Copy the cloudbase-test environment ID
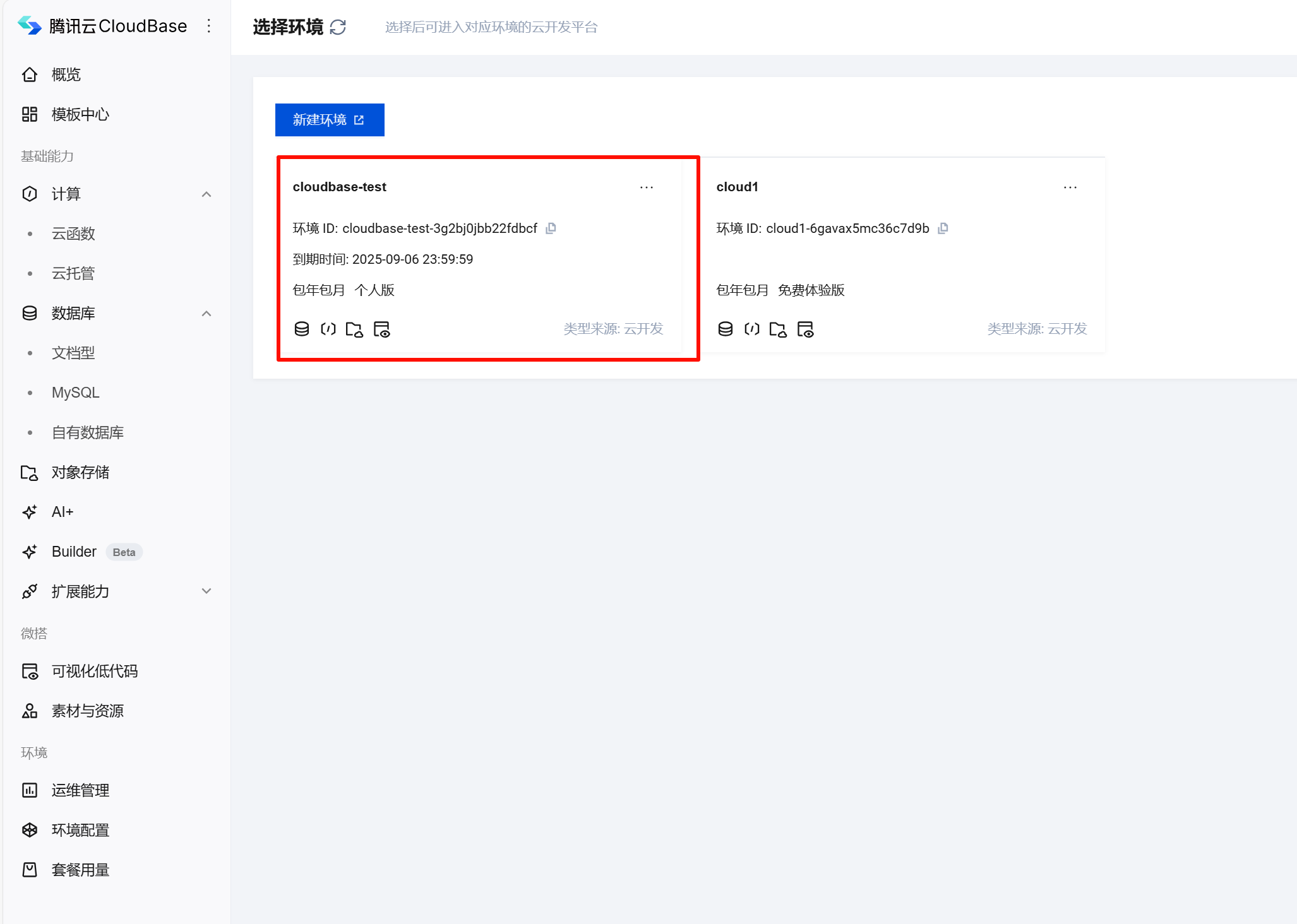1297x924 pixels. click(551, 228)
